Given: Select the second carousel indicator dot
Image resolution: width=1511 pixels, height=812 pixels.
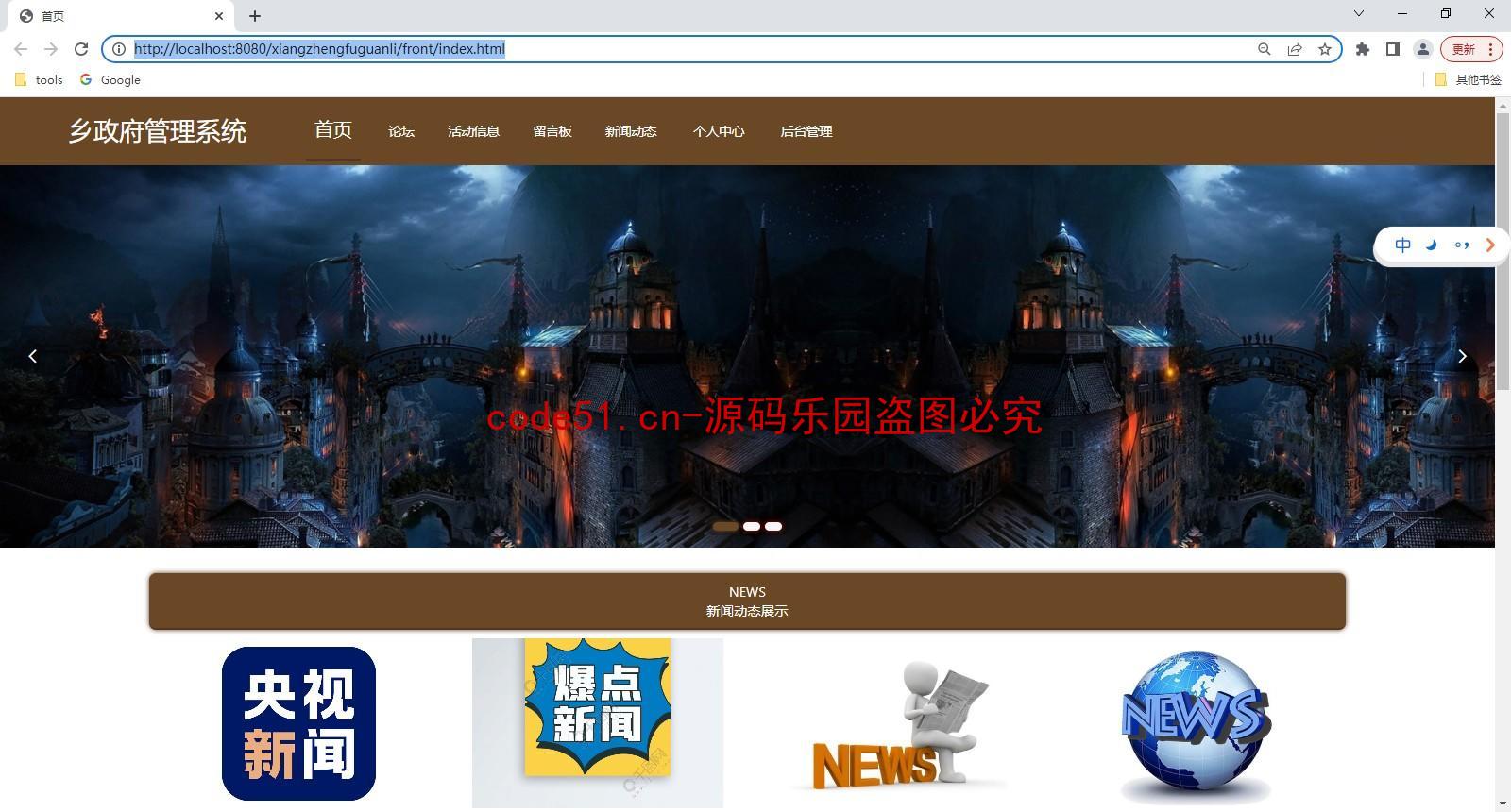Looking at the screenshot, I should pos(752,526).
